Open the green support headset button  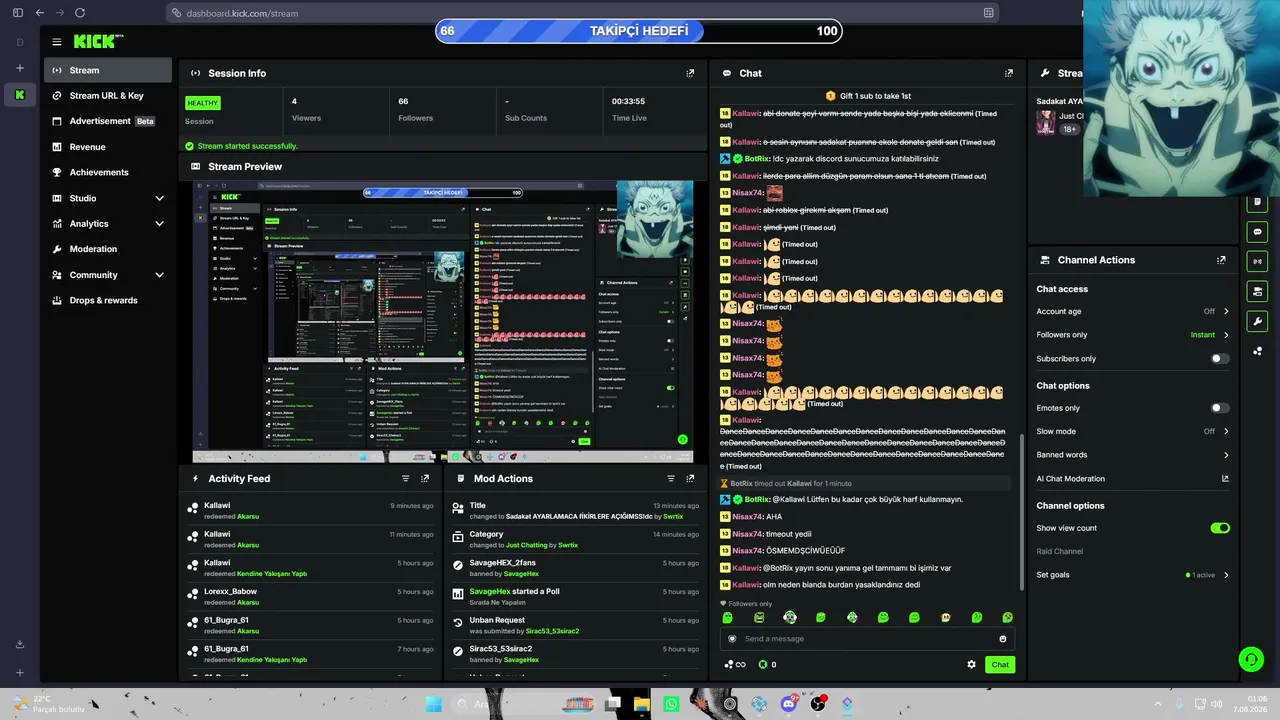(x=1250, y=659)
